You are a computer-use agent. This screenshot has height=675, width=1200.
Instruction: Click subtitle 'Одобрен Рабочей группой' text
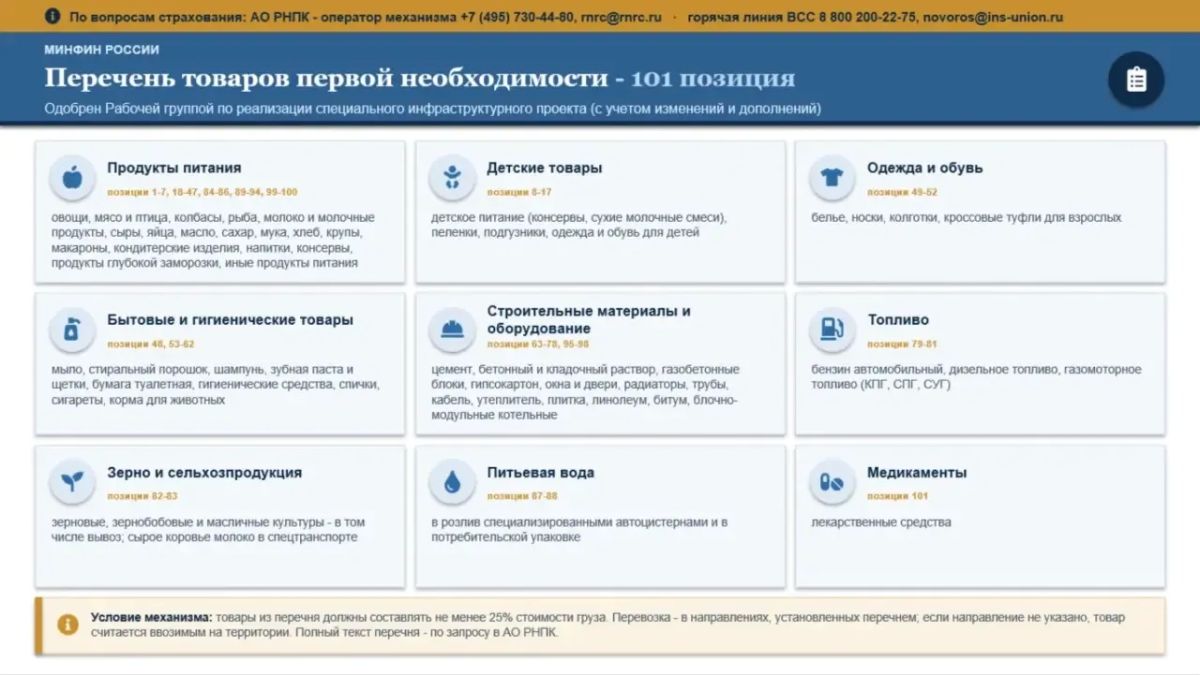pyautogui.click(x=432, y=108)
